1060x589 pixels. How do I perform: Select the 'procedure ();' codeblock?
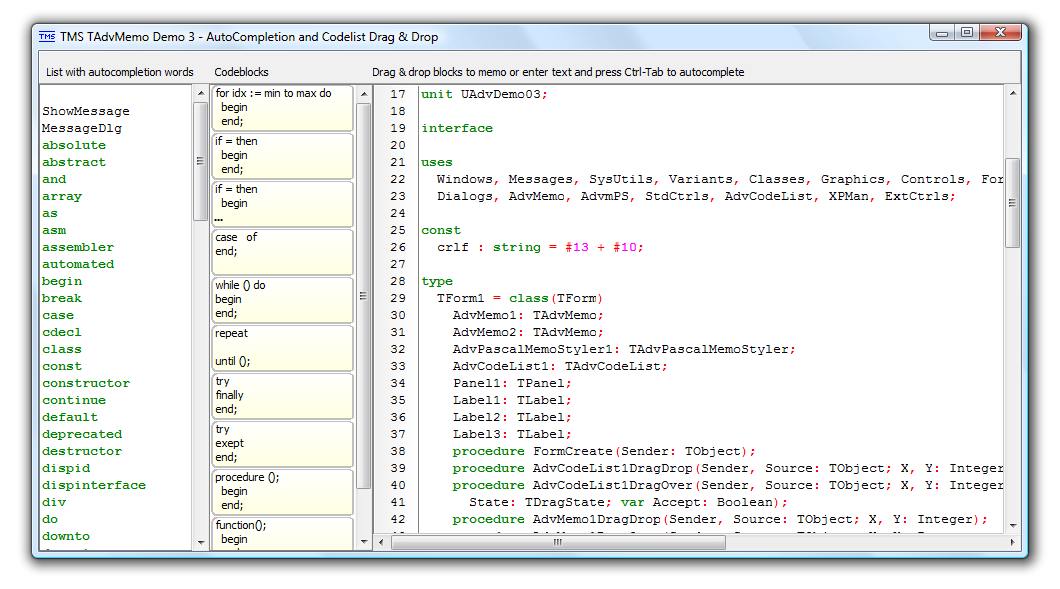coord(283,492)
